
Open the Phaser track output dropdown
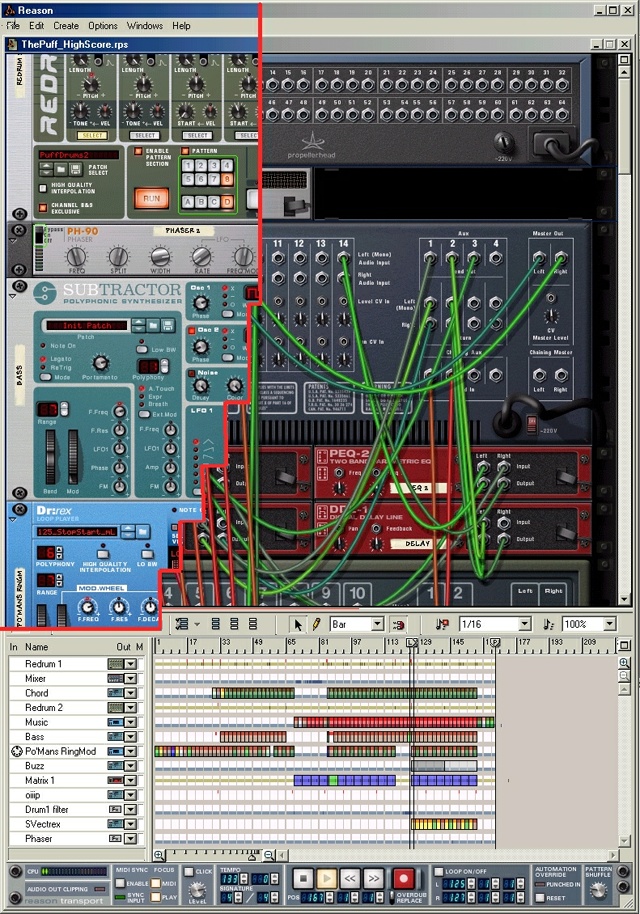pos(131,839)
